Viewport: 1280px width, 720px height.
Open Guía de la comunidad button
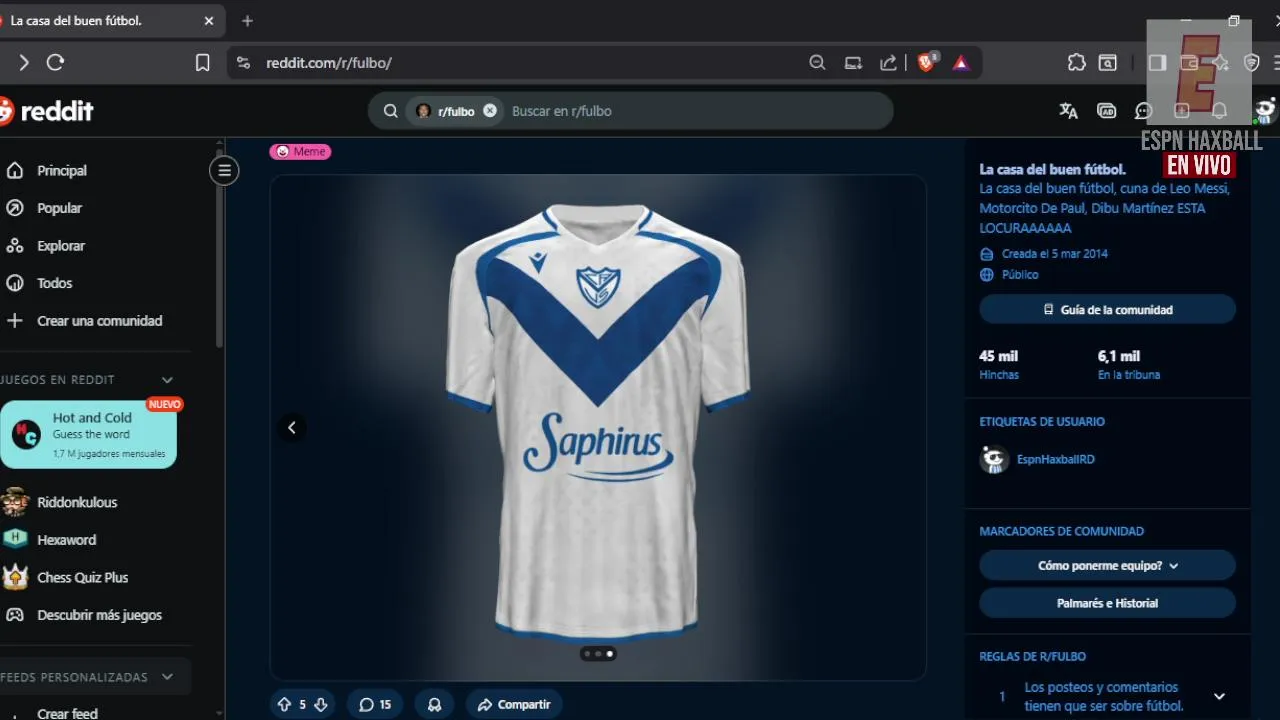[x=1107, y=310]
